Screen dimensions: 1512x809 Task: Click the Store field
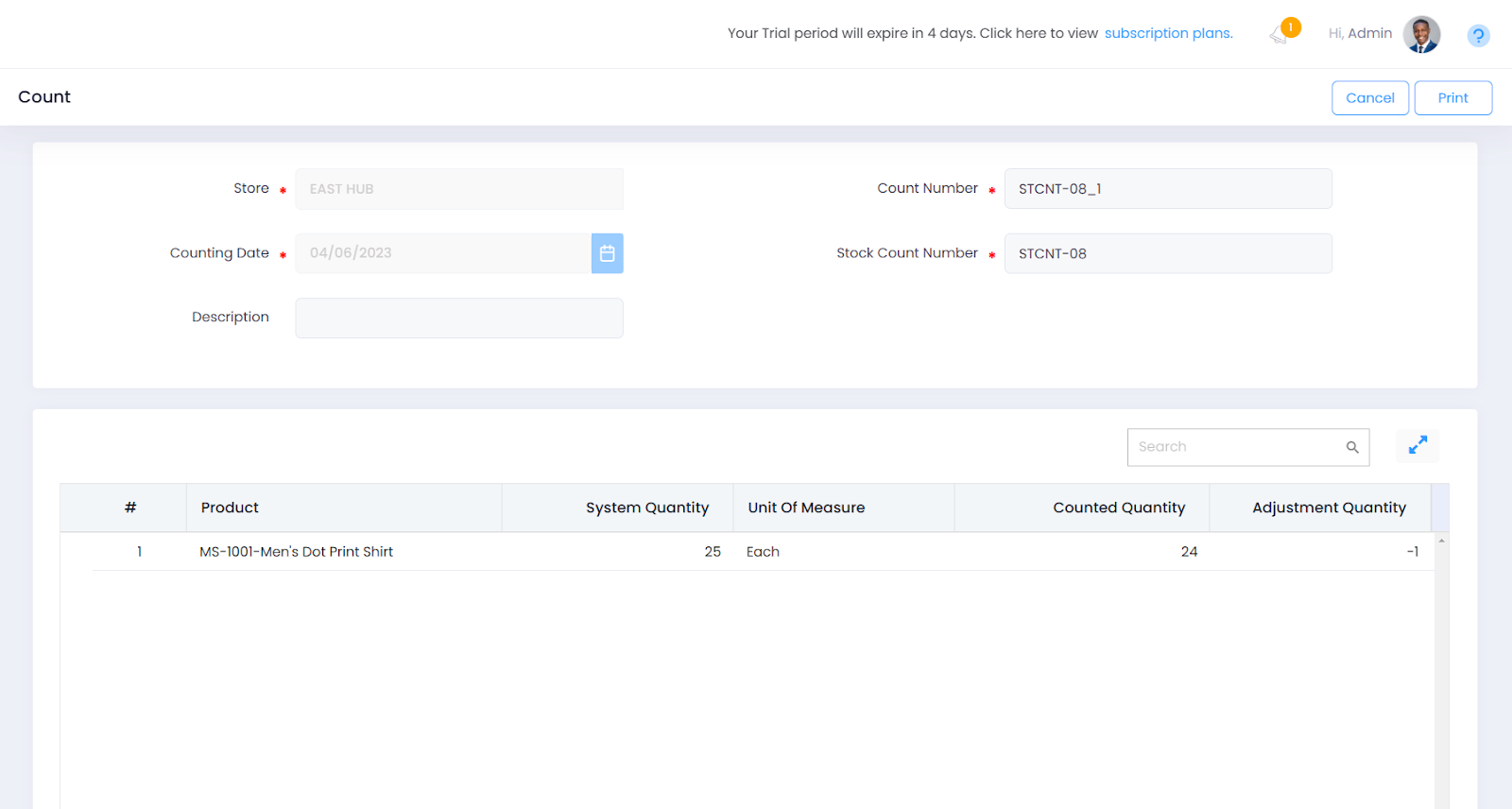(459, 189)
